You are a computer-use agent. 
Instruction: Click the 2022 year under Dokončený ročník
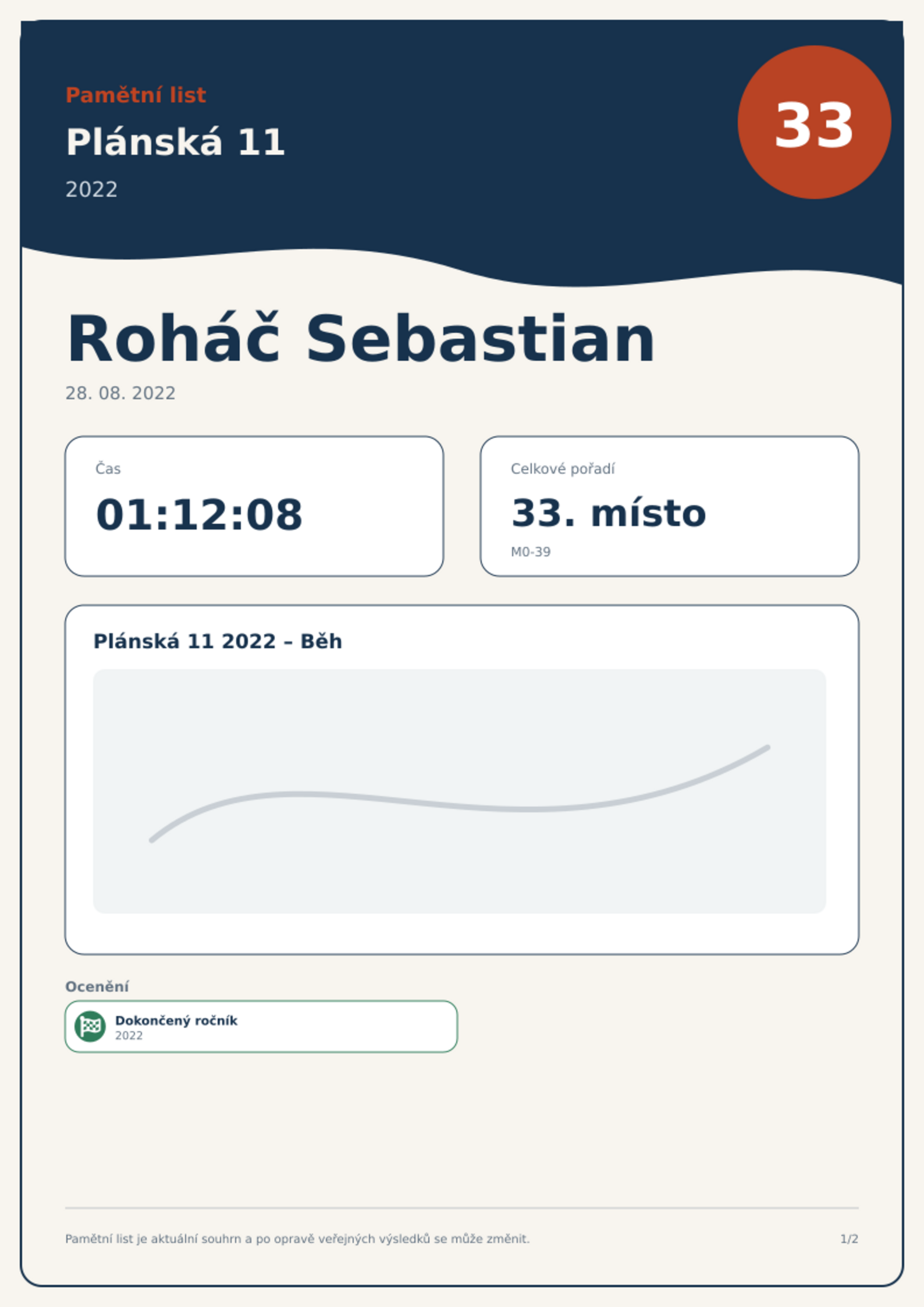pyautogui.click(x=129, y=1035)
